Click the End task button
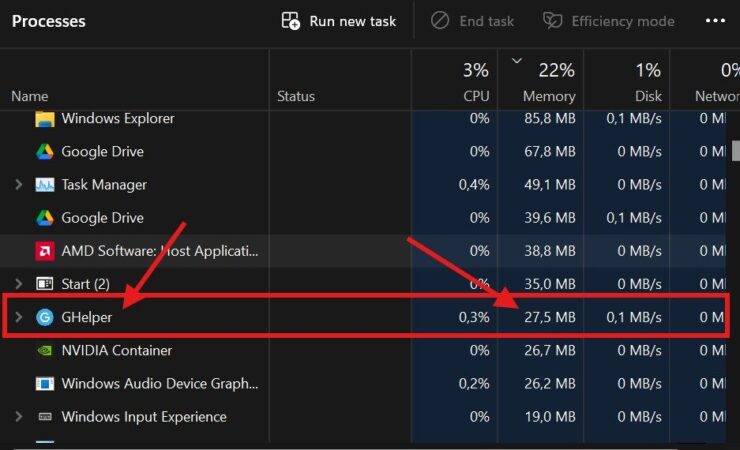Viewport: 740px width, 450px height. coord(472,21)
